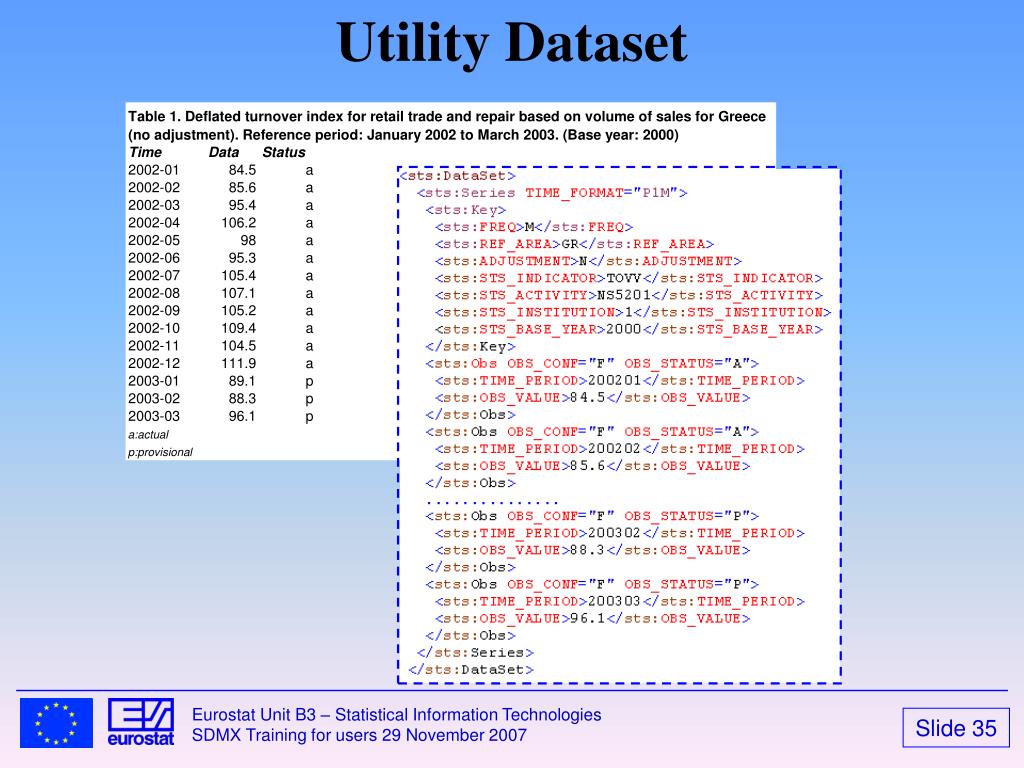This screenshot has height=768, width=1024.
Task: Click the STS_INDICATOR TOVV line
Action: point(629,278)
